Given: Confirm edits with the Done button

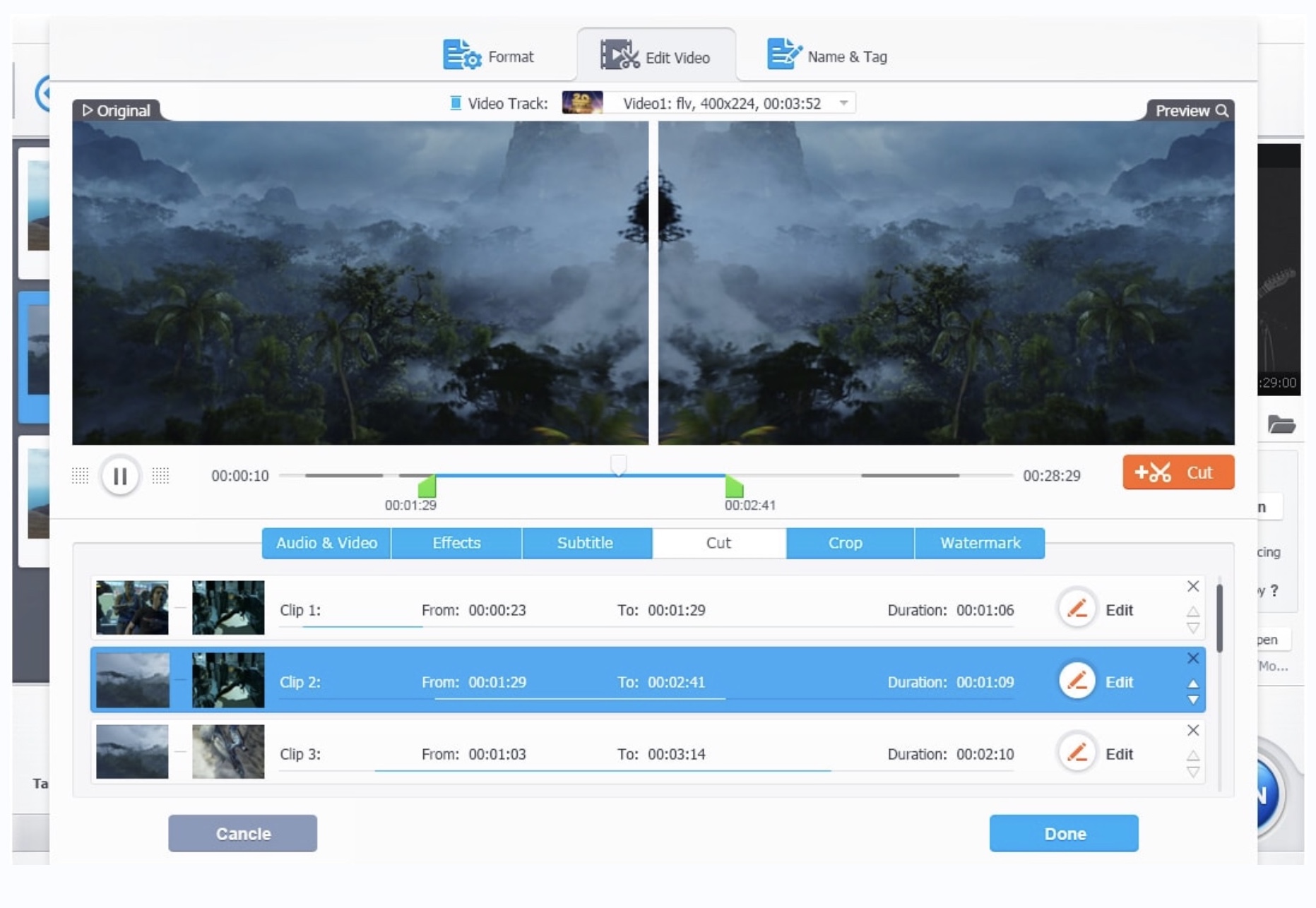Looking at the screenshot, I should [1064, 833].
